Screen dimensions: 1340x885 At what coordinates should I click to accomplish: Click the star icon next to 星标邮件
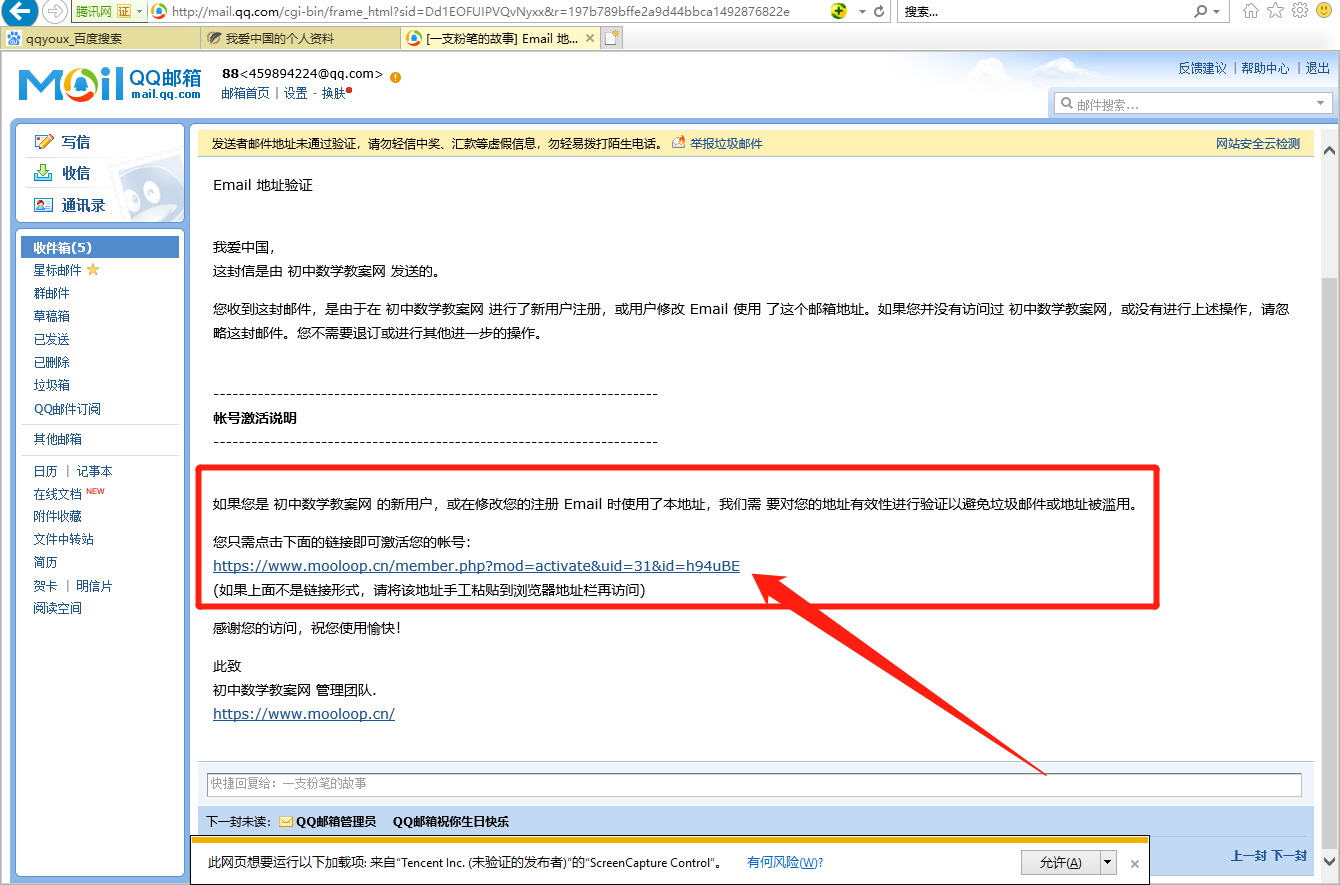click(x=93, y=270)
